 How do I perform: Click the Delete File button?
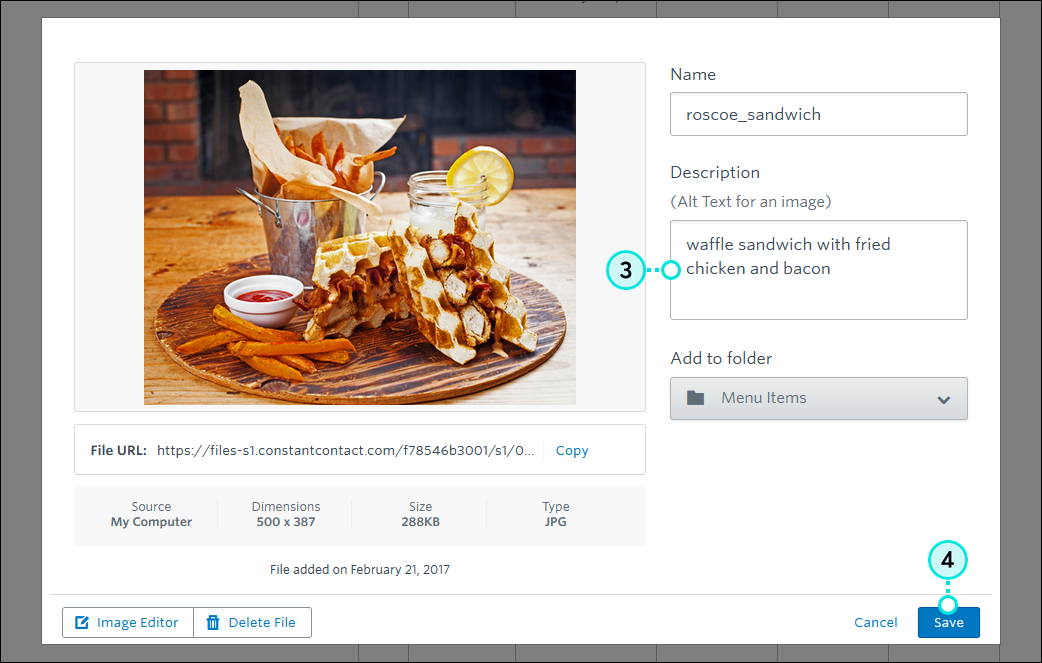tap(252, 622)
